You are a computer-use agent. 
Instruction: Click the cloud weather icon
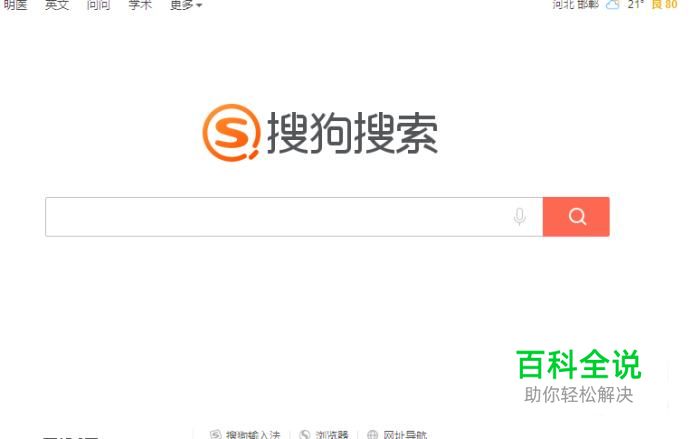(x=613, y=5)
